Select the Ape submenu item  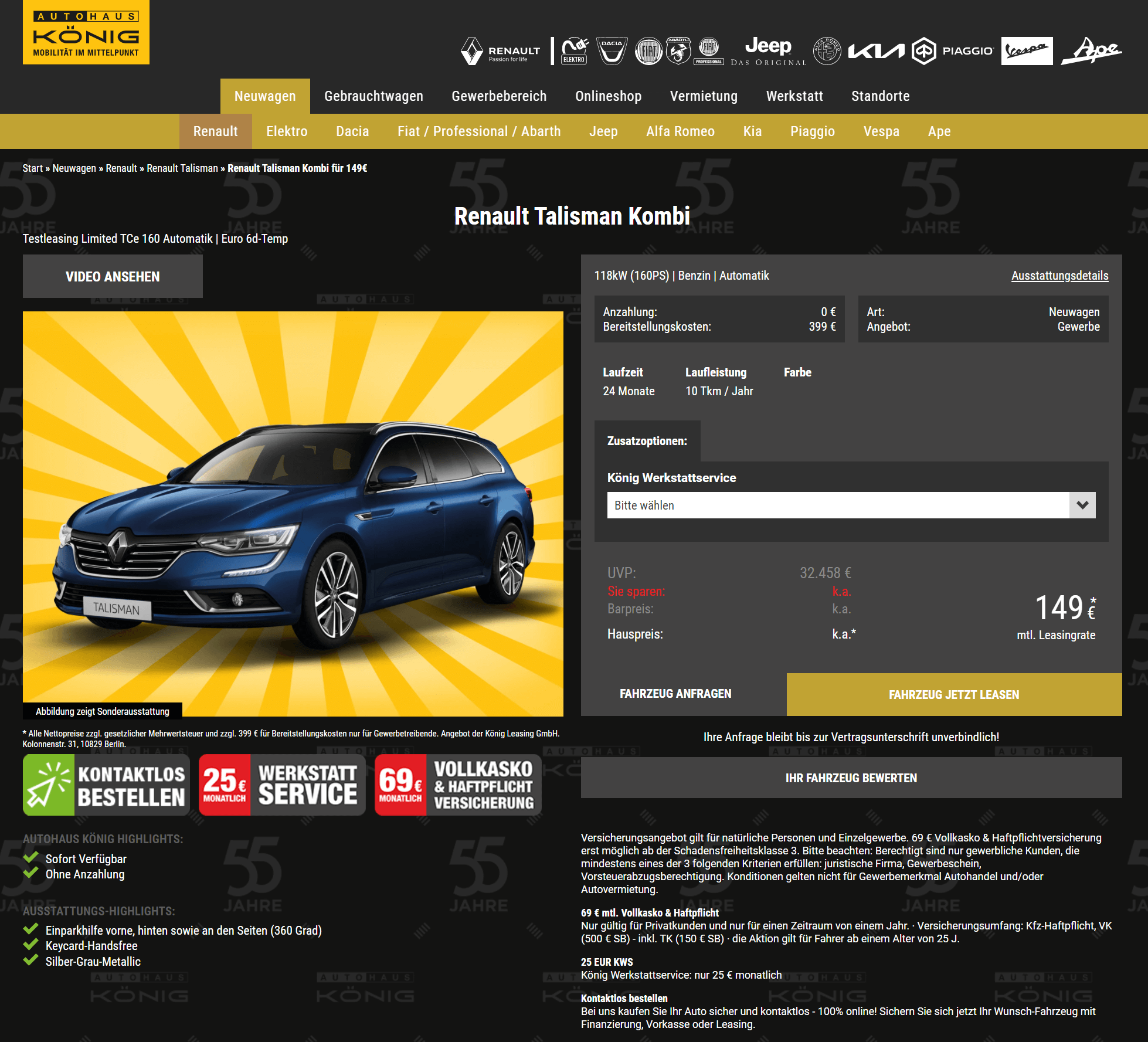pos(939,131)
